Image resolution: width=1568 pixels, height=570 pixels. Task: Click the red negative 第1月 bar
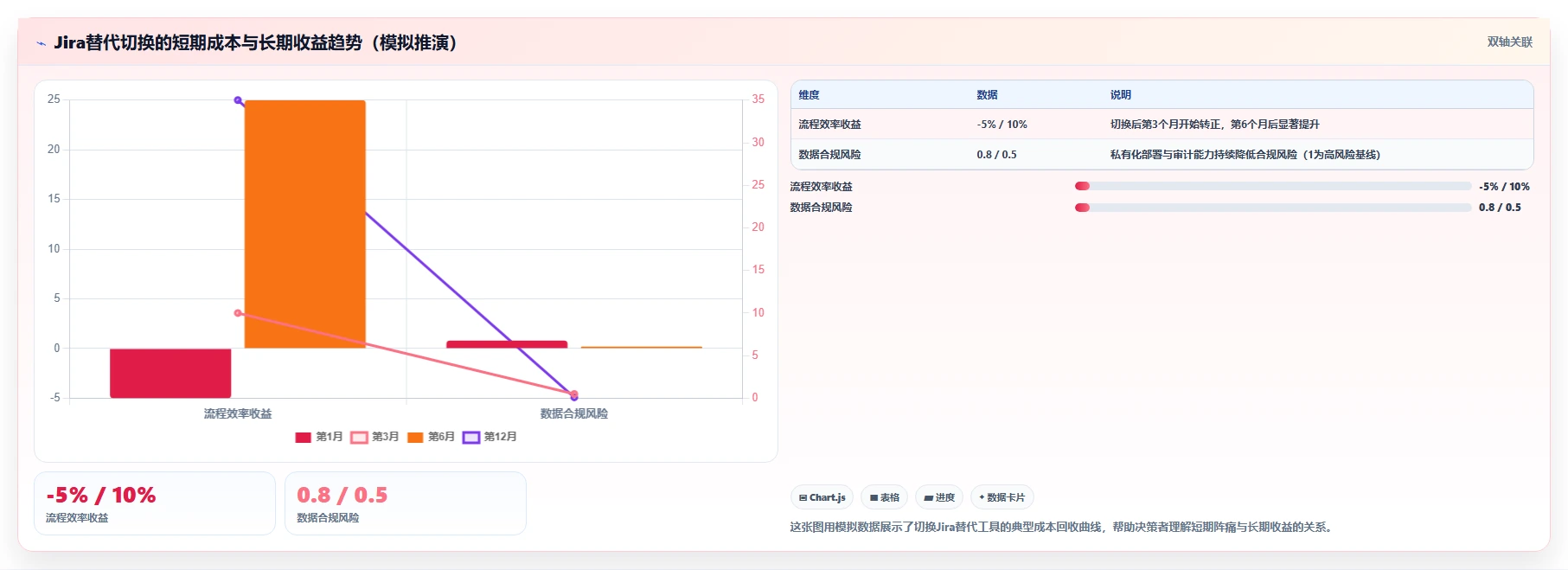(170, 373)
